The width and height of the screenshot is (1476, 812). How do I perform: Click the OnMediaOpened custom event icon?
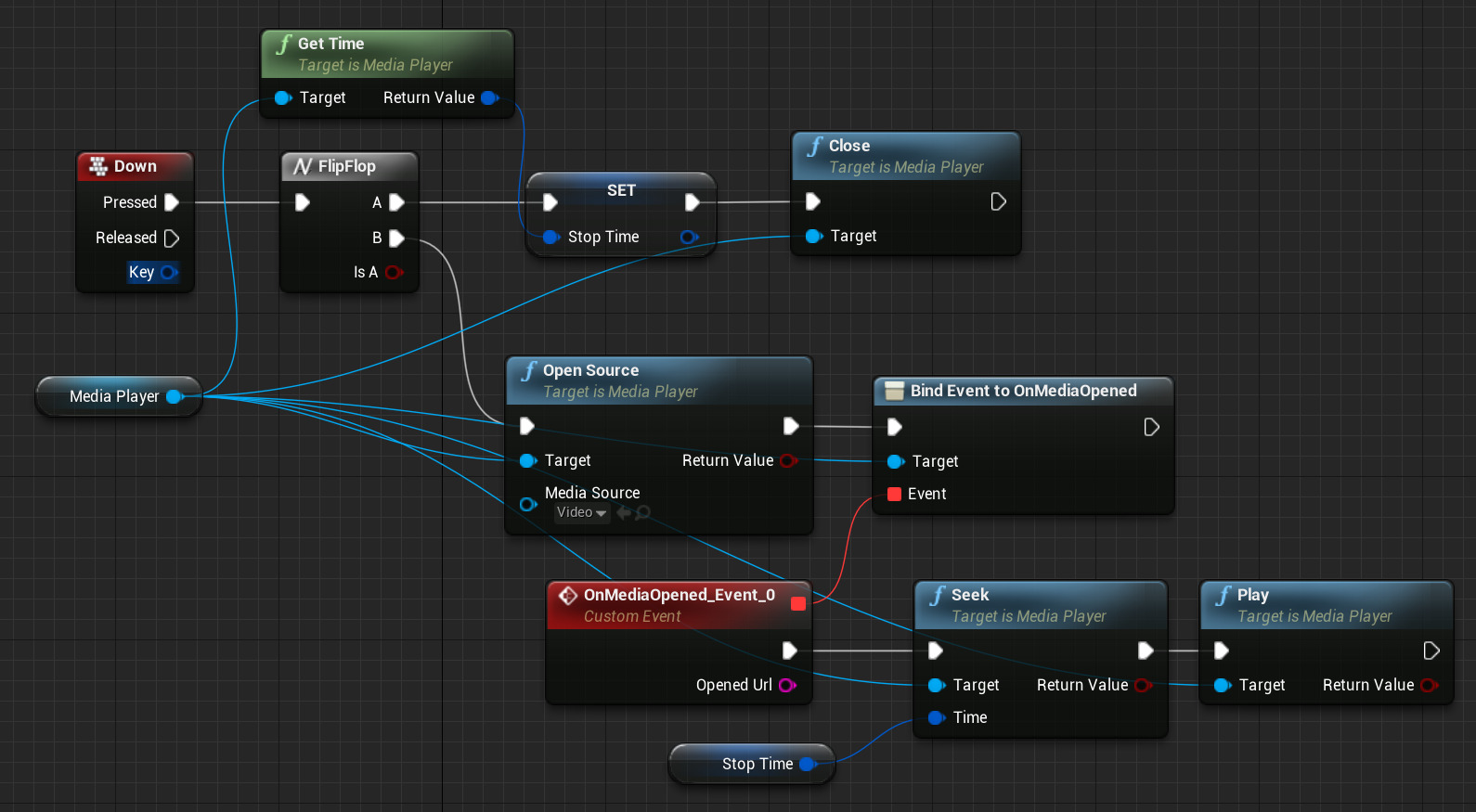567,595
